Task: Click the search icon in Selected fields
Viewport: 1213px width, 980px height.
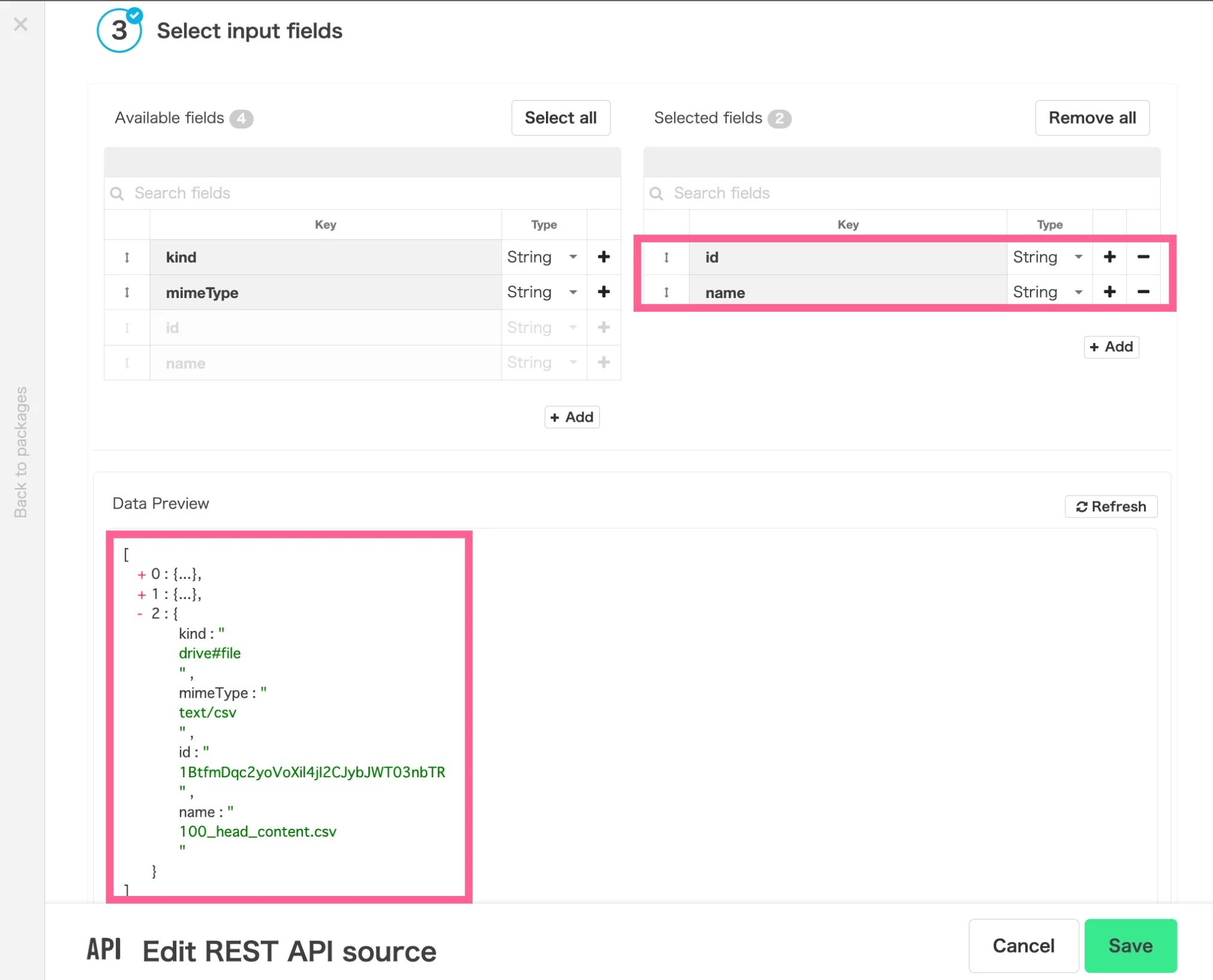Action: pyautogui.click(x=656, y=194)
